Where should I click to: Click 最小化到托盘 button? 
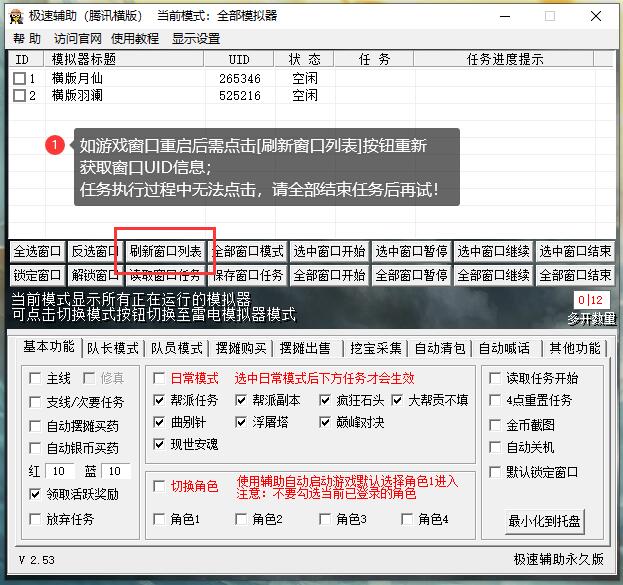(545, 521)
